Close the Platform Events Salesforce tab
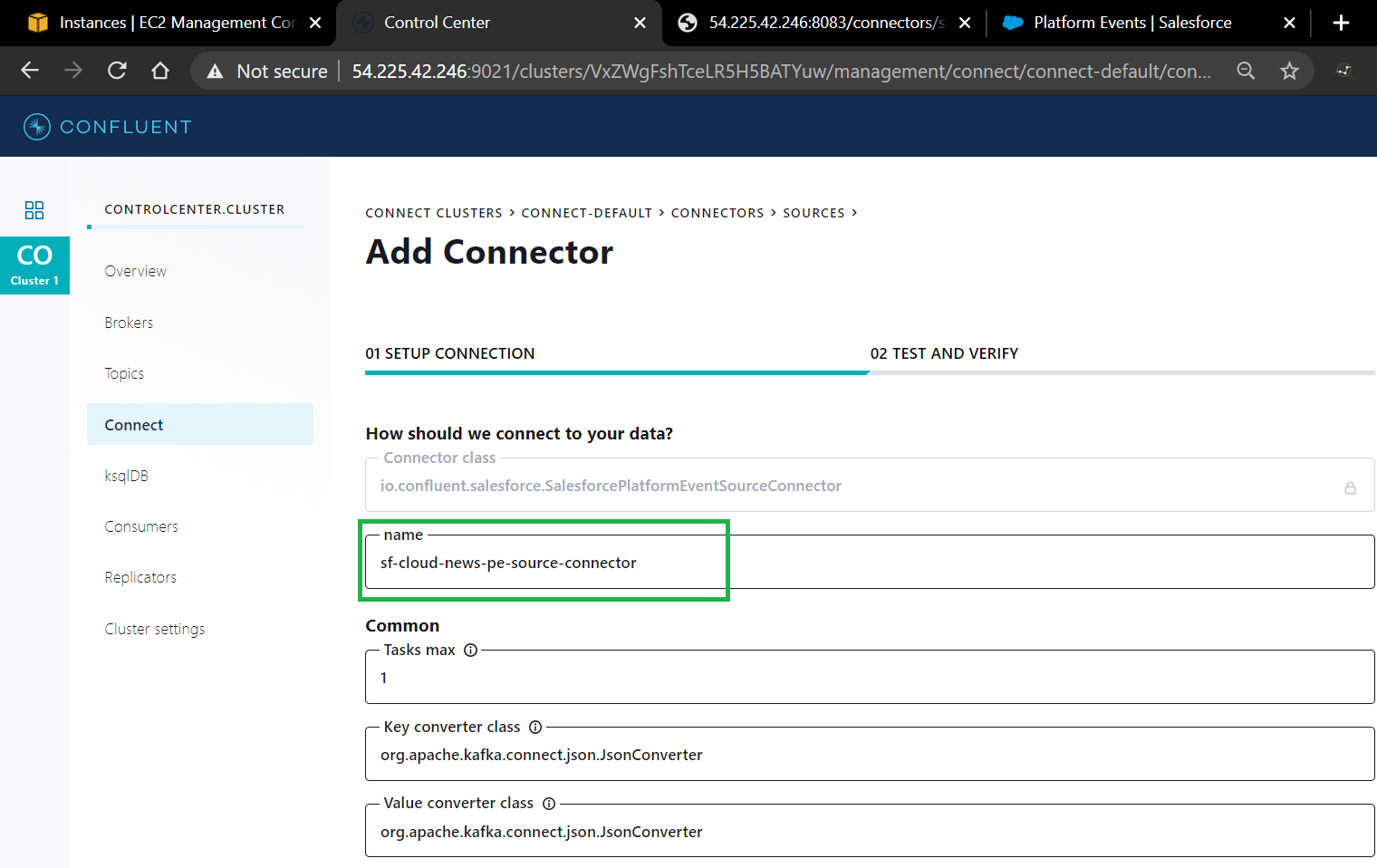This screenshot has width=1377, height=868. [1289, 23]
